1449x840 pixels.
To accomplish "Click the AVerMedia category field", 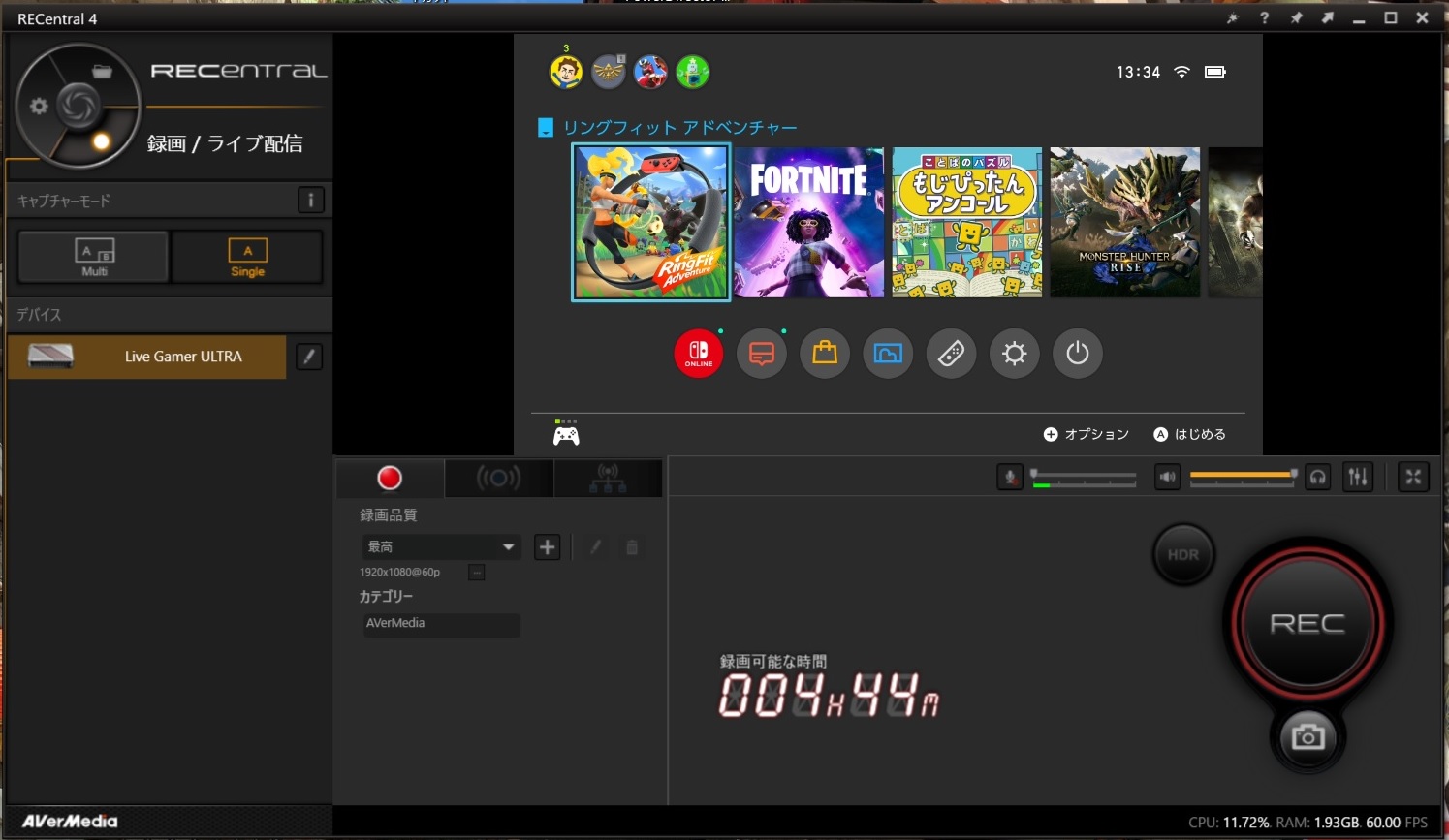I will click(x=440, y=624).
